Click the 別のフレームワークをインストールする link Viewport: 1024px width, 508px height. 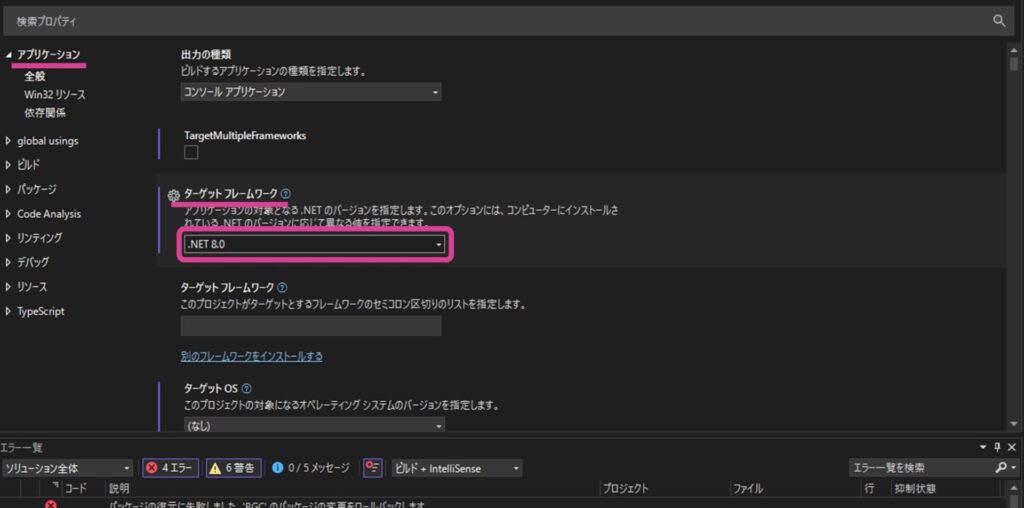[x=251, y=356]
